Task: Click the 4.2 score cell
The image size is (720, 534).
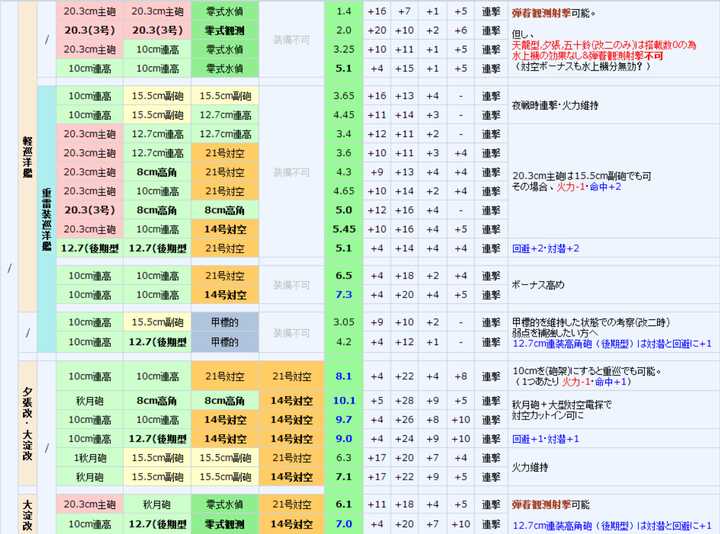Action: [343, 342]
